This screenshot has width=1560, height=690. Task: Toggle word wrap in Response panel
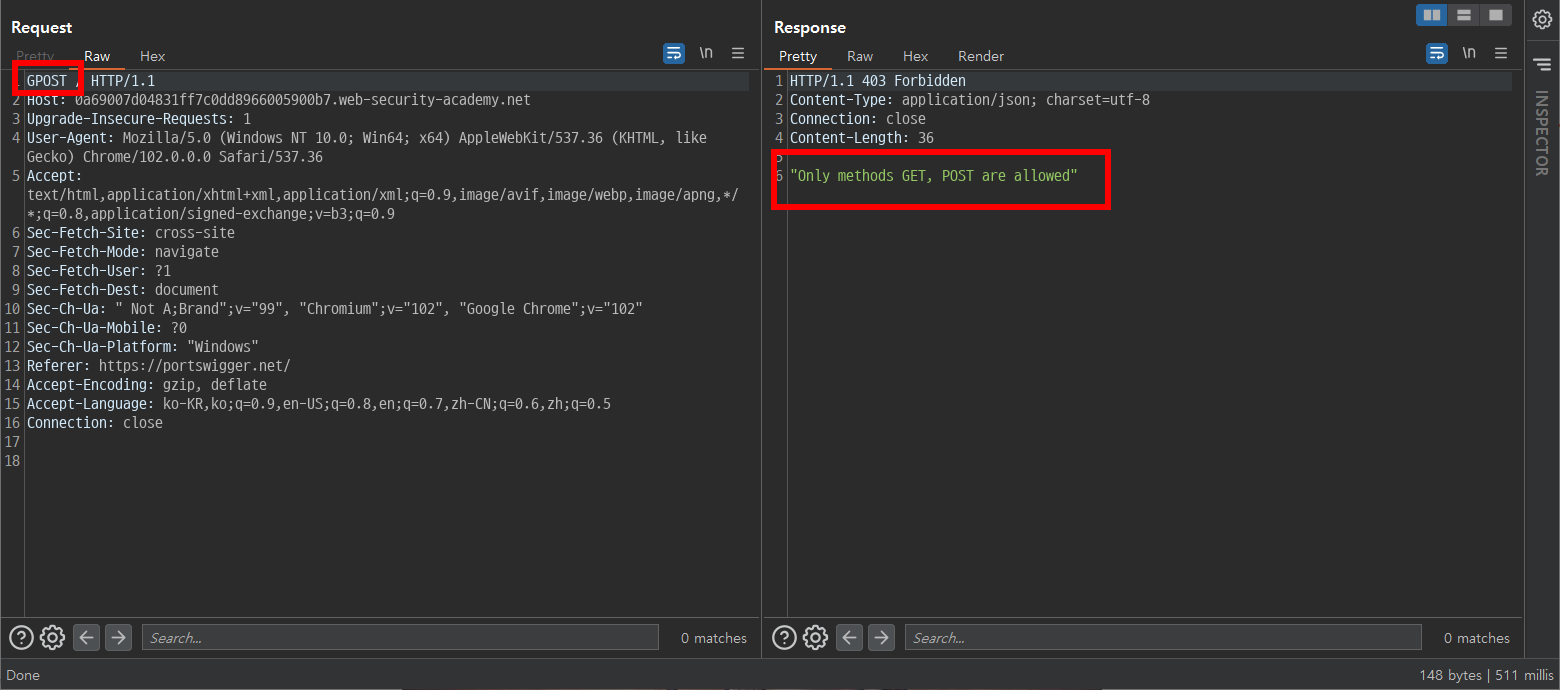(1437, 53)
